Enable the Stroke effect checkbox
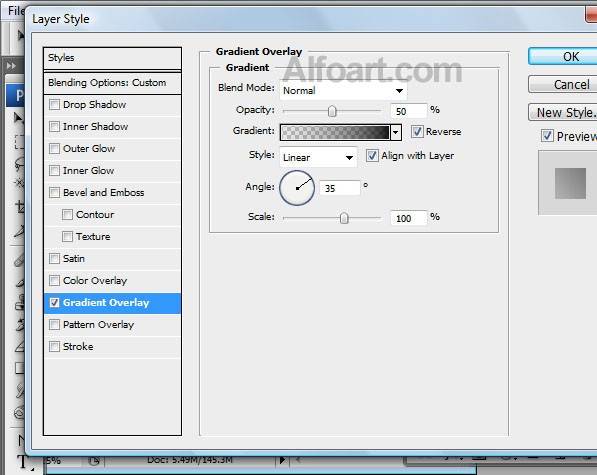This screenshot has width=597, height=475. click(54, 346)
